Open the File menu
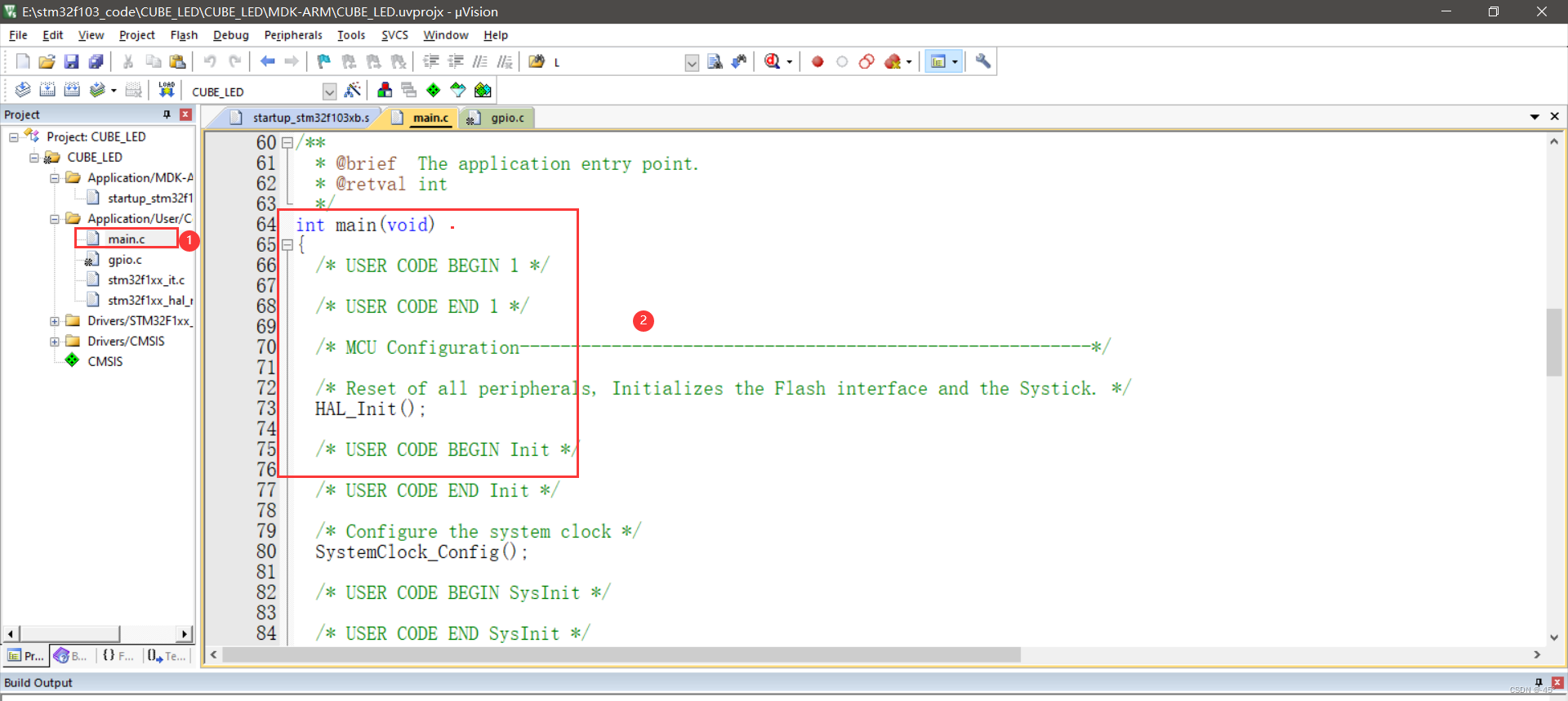1568x701 pixels. coord(18,35)
